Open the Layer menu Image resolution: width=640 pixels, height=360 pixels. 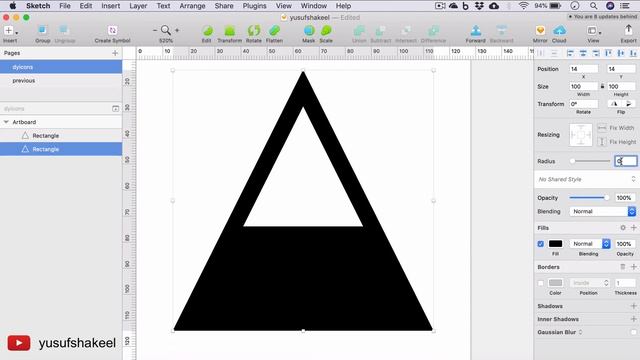(138, 6)
